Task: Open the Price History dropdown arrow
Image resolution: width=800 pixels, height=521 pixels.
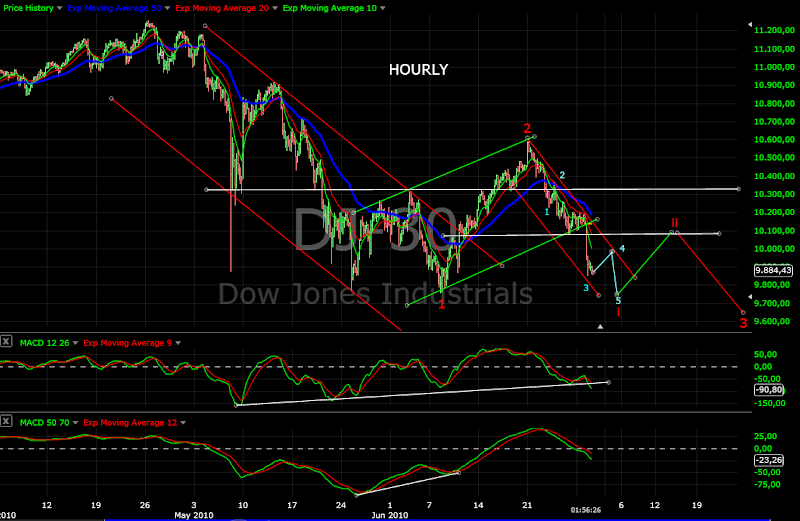Action: tap(59, 8)
